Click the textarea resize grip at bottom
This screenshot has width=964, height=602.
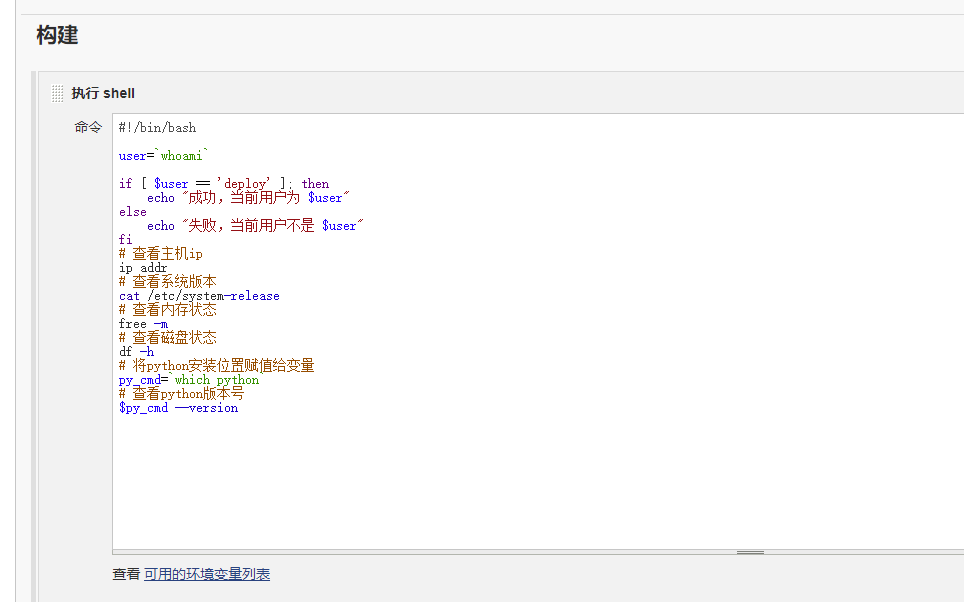coord(750,552)
